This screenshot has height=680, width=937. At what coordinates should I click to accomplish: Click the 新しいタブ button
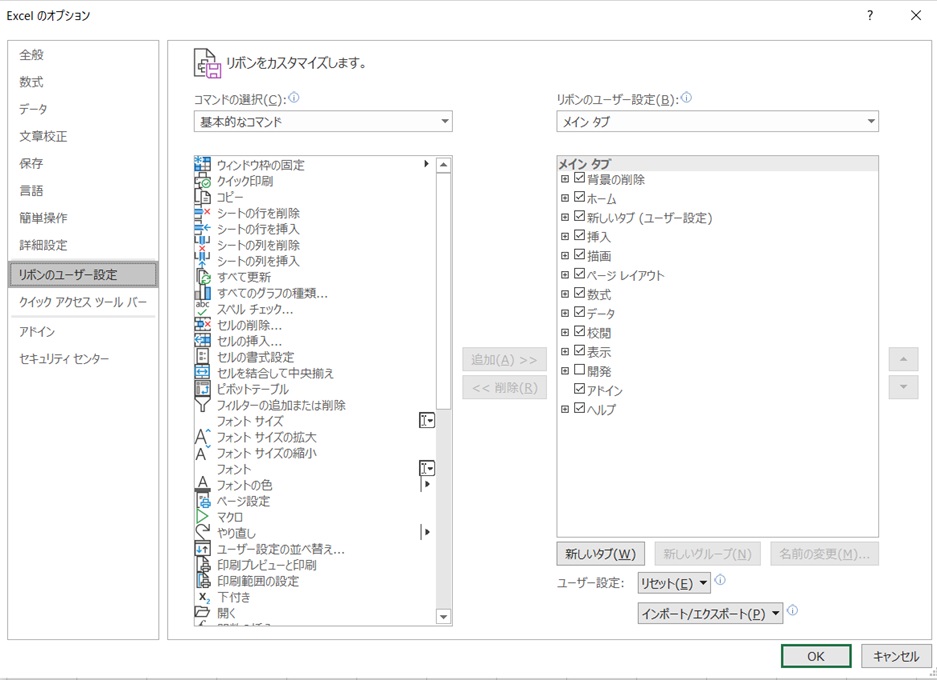click(600, 554)
